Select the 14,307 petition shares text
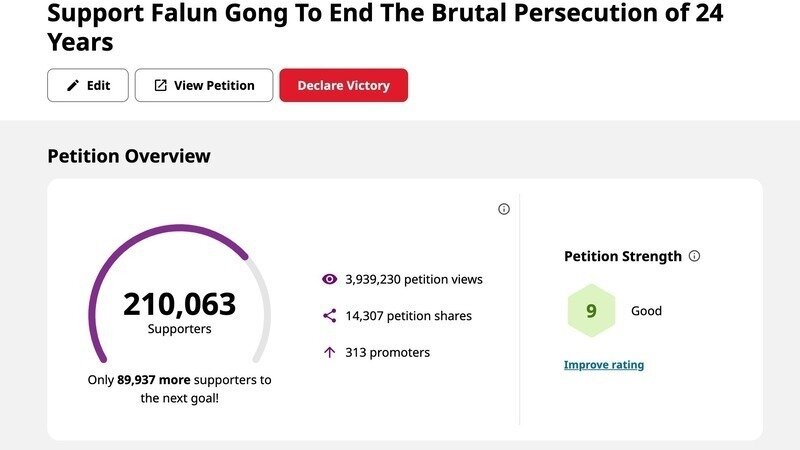Screen dimensions: 800x450 (408, 316)
